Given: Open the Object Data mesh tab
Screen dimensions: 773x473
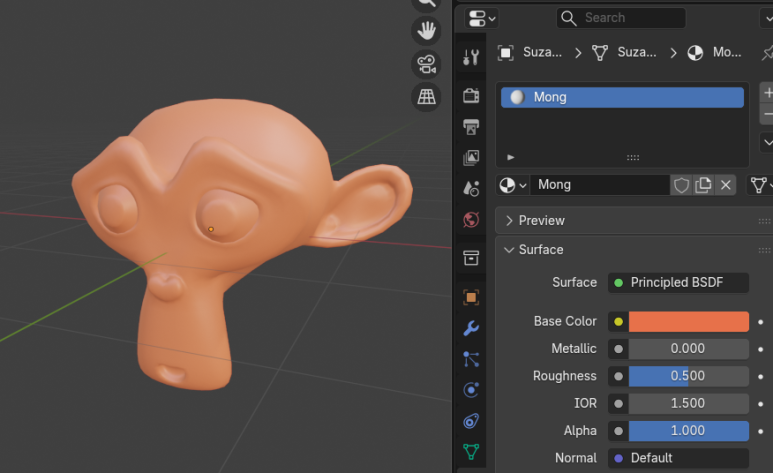Looking at the screenshot, I should [x=471, y=451].
